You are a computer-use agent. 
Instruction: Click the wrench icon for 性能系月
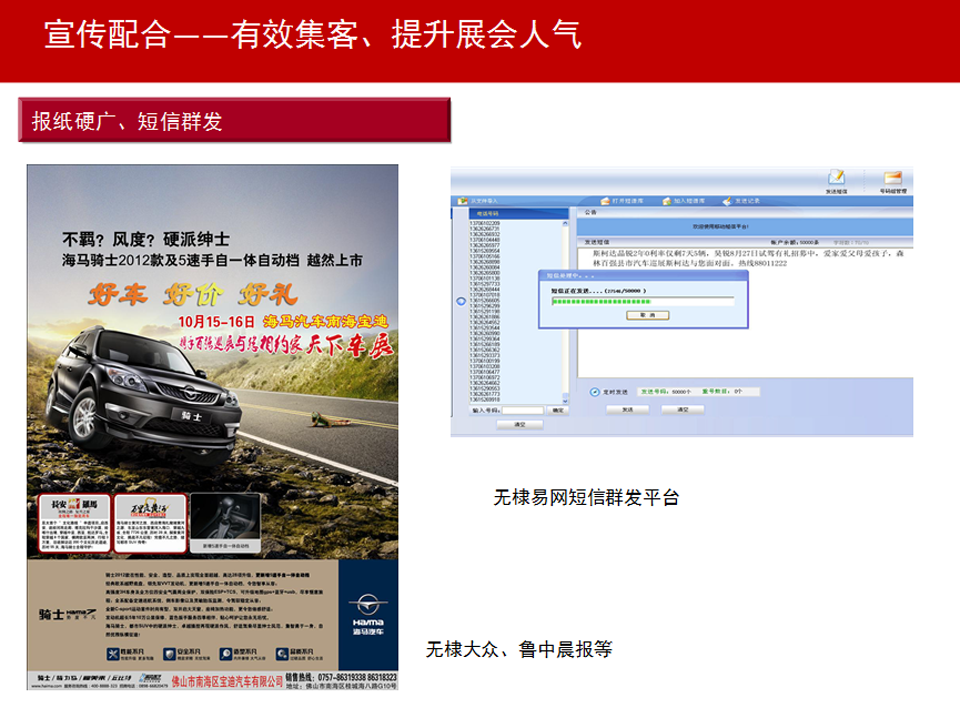pyautogui.click(x=113, y=654)
